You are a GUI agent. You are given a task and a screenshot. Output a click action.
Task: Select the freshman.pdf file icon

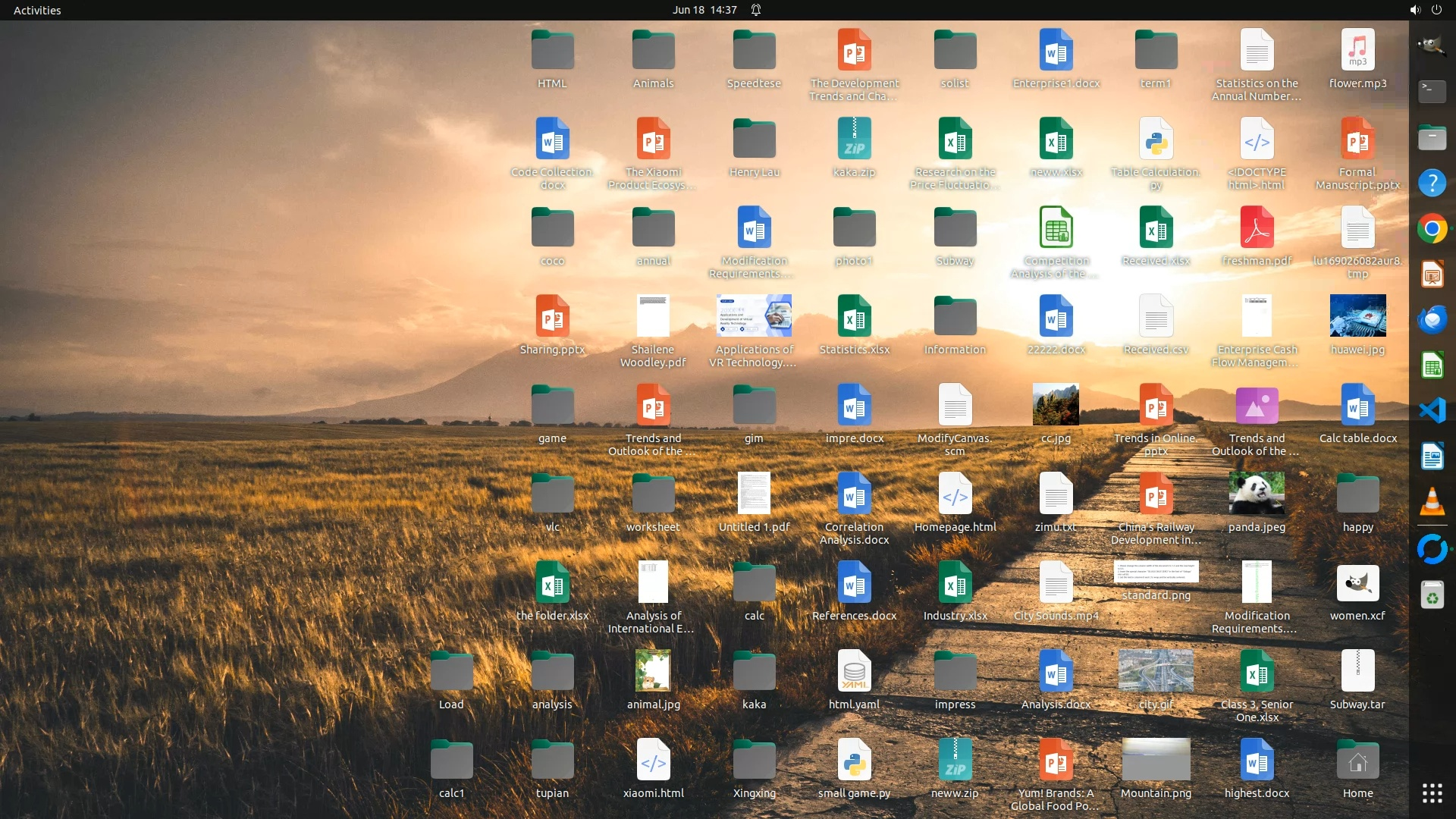click(x=1257, y=228)
